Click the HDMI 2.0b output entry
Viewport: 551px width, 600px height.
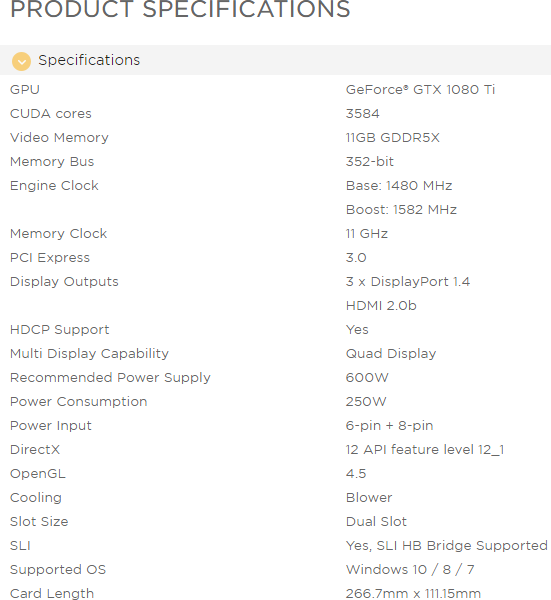381,306
